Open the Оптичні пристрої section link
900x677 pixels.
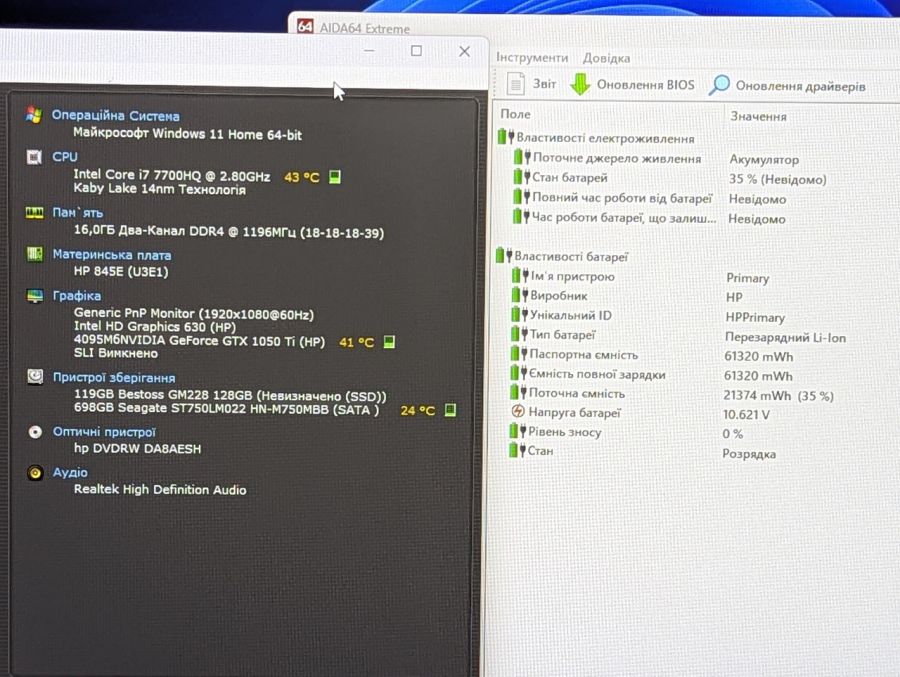[x=104, y=432]
